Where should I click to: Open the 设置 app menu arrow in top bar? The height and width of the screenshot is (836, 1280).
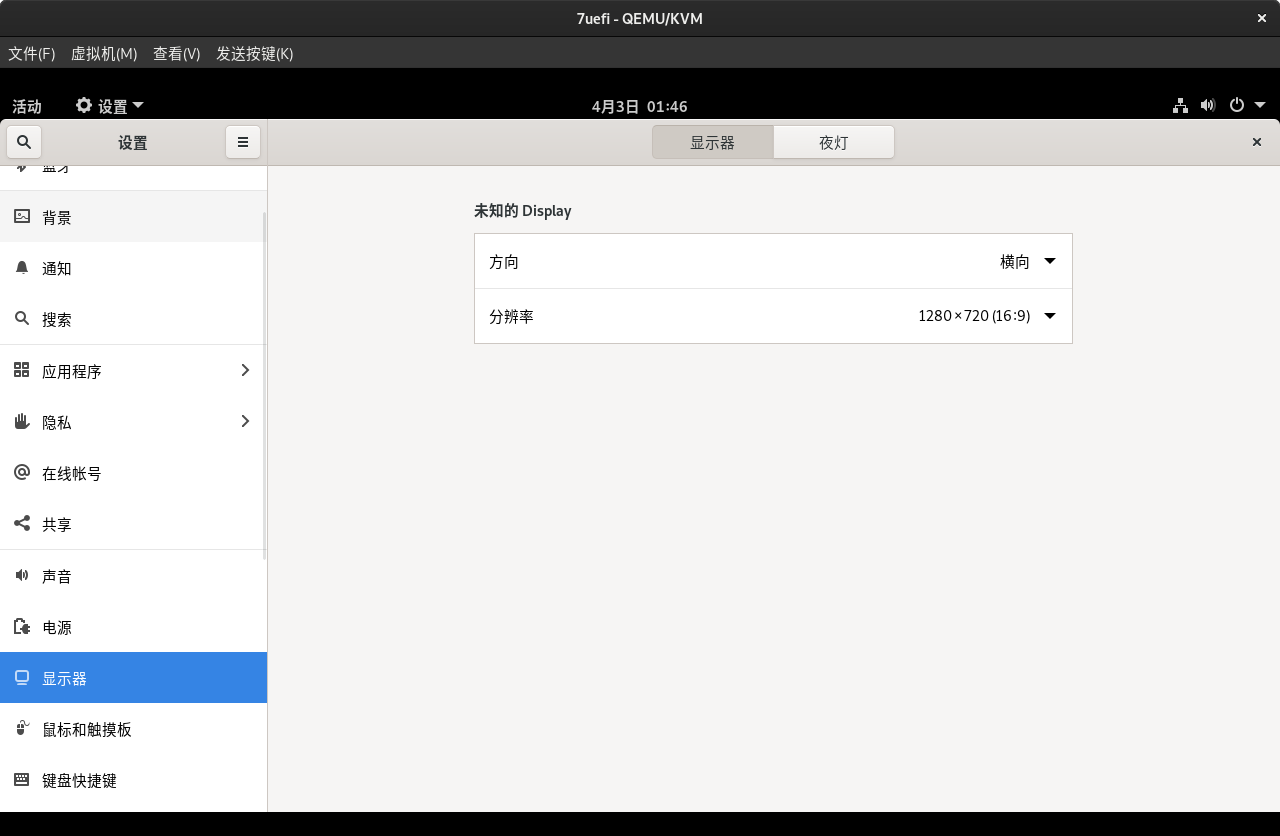138,105
